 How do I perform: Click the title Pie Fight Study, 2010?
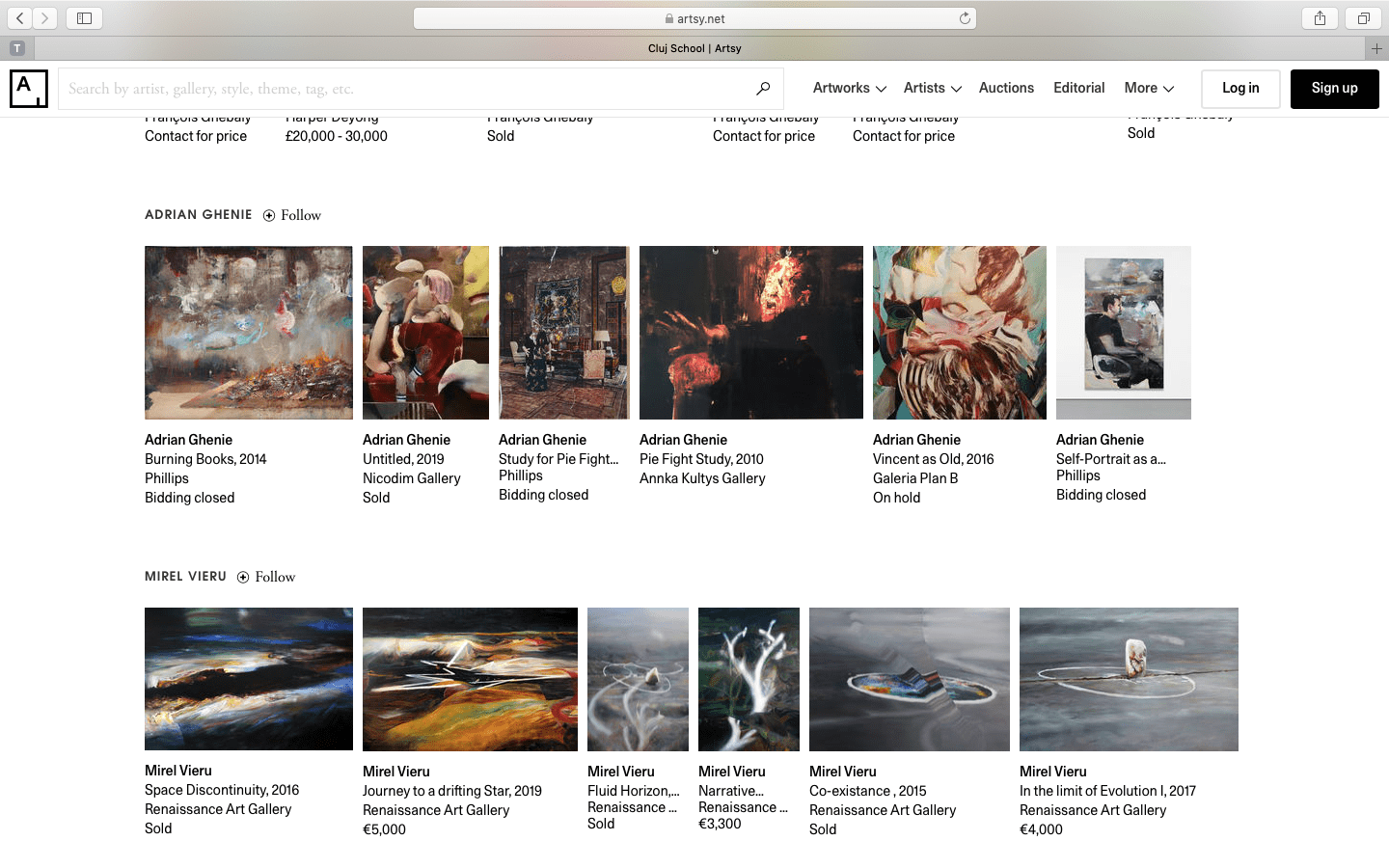tap(701, 459)
